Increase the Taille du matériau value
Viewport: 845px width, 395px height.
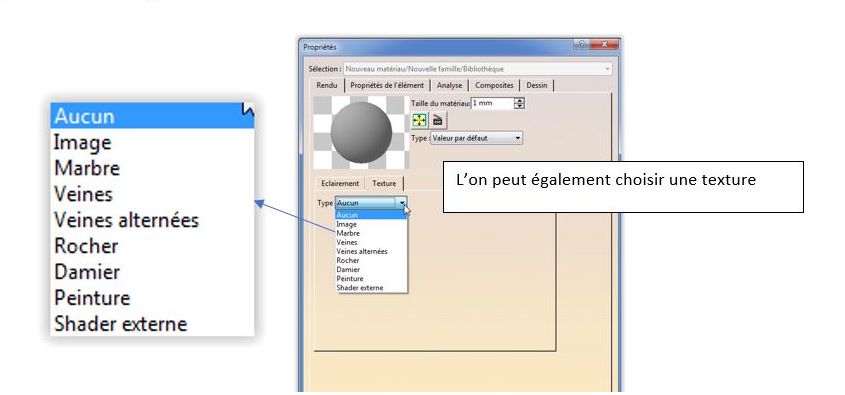pyautogui.click(x=519, y=100)
